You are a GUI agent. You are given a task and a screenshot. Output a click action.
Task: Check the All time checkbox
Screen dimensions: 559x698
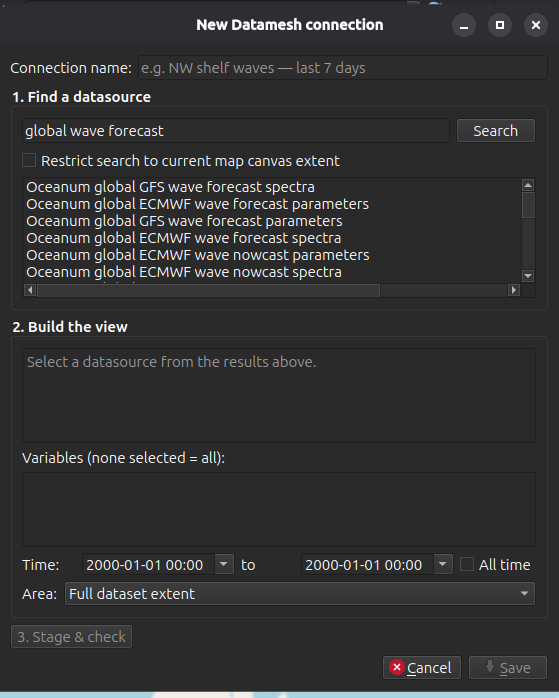click(x=467, y=564)
